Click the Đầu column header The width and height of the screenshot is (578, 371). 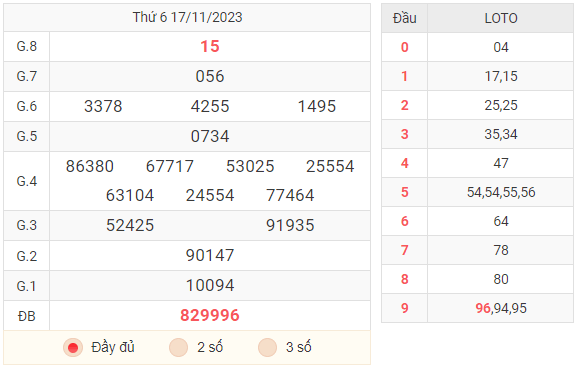[404, 18]
